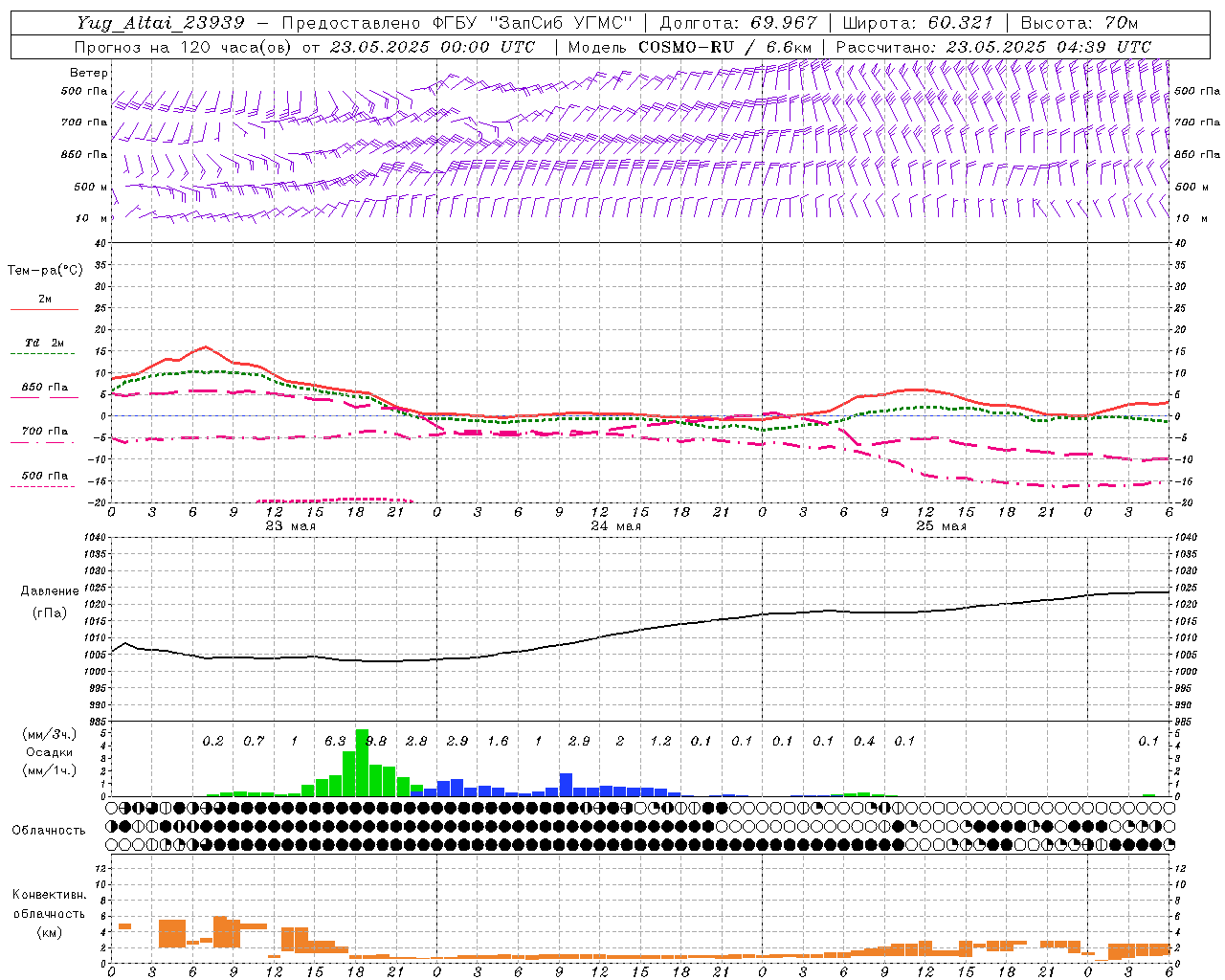Click the tallest green precipitation bar
This screenshot has width=1225, height=980.
tap(362, 763)
